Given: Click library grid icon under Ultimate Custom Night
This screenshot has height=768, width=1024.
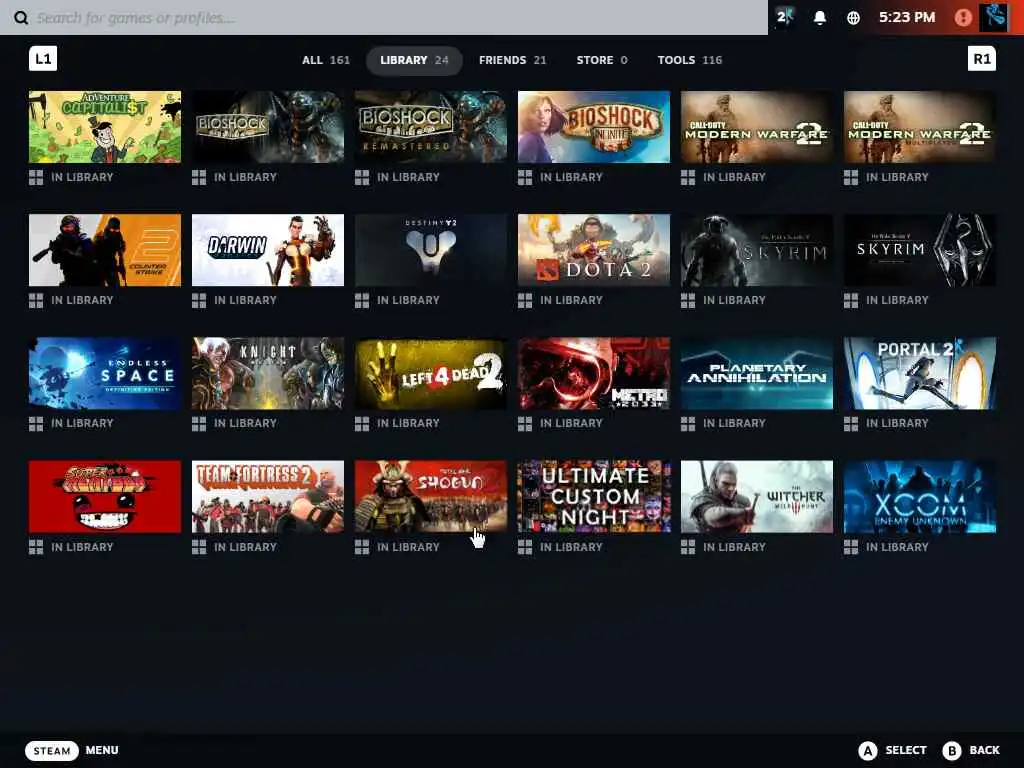Looking at the screenshot, I should pyautogui.click(x=525, y=547).
